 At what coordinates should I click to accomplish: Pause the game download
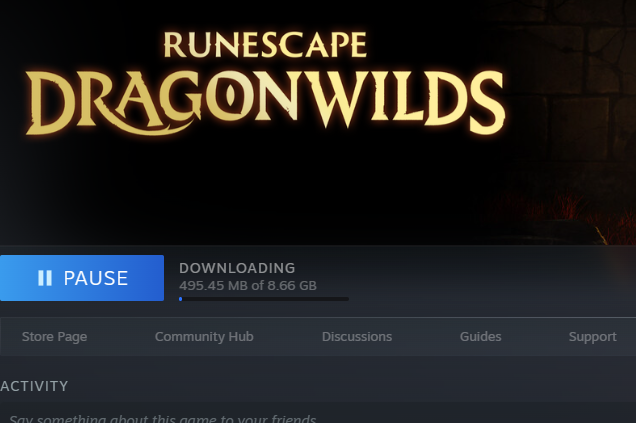click(x=82, y=278)
